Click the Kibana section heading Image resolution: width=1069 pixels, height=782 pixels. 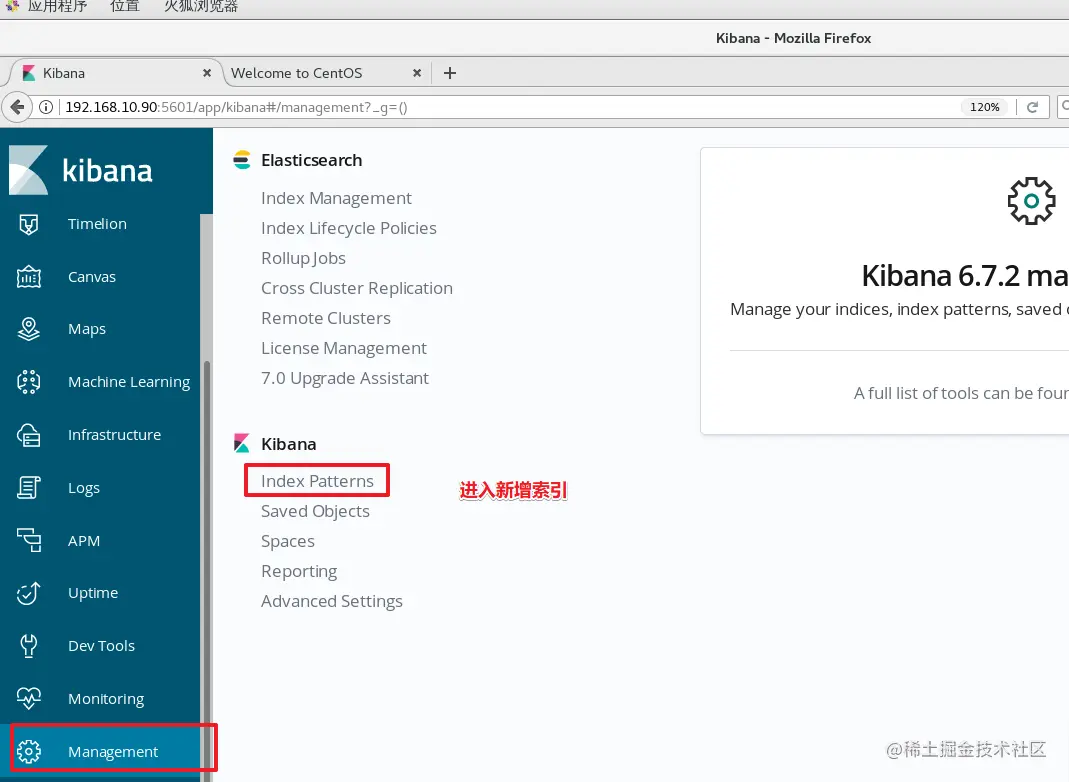tap(288, 445)
